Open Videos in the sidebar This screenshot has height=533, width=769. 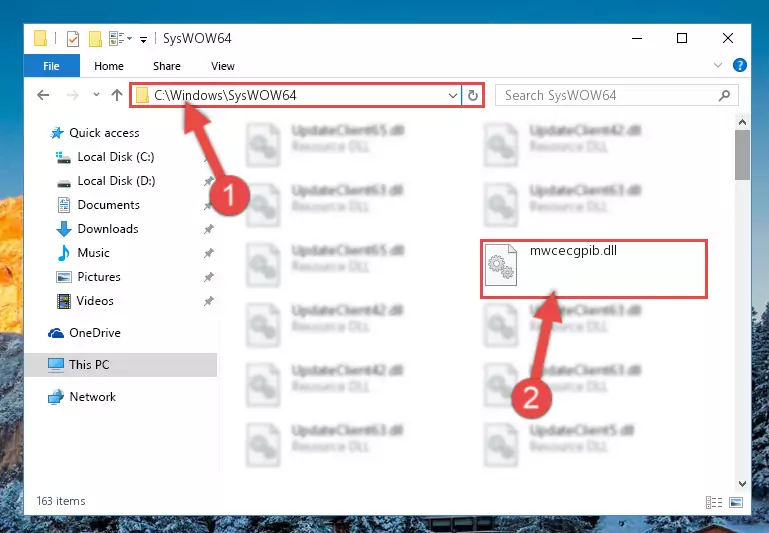point(95,301)
